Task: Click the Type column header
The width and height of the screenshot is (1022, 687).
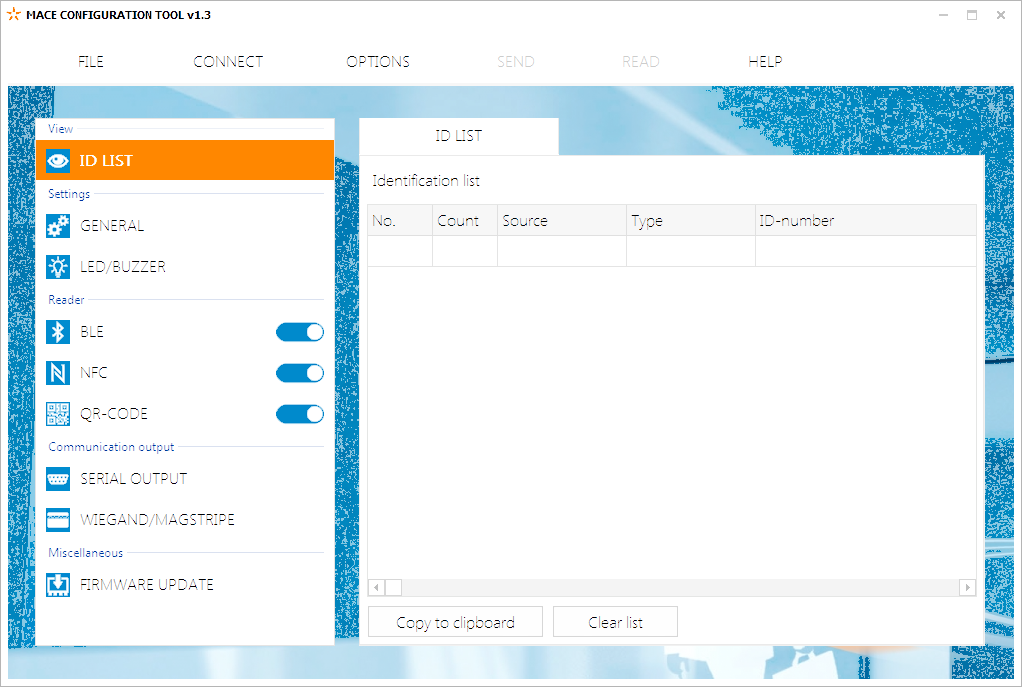Action: [691, 220]
